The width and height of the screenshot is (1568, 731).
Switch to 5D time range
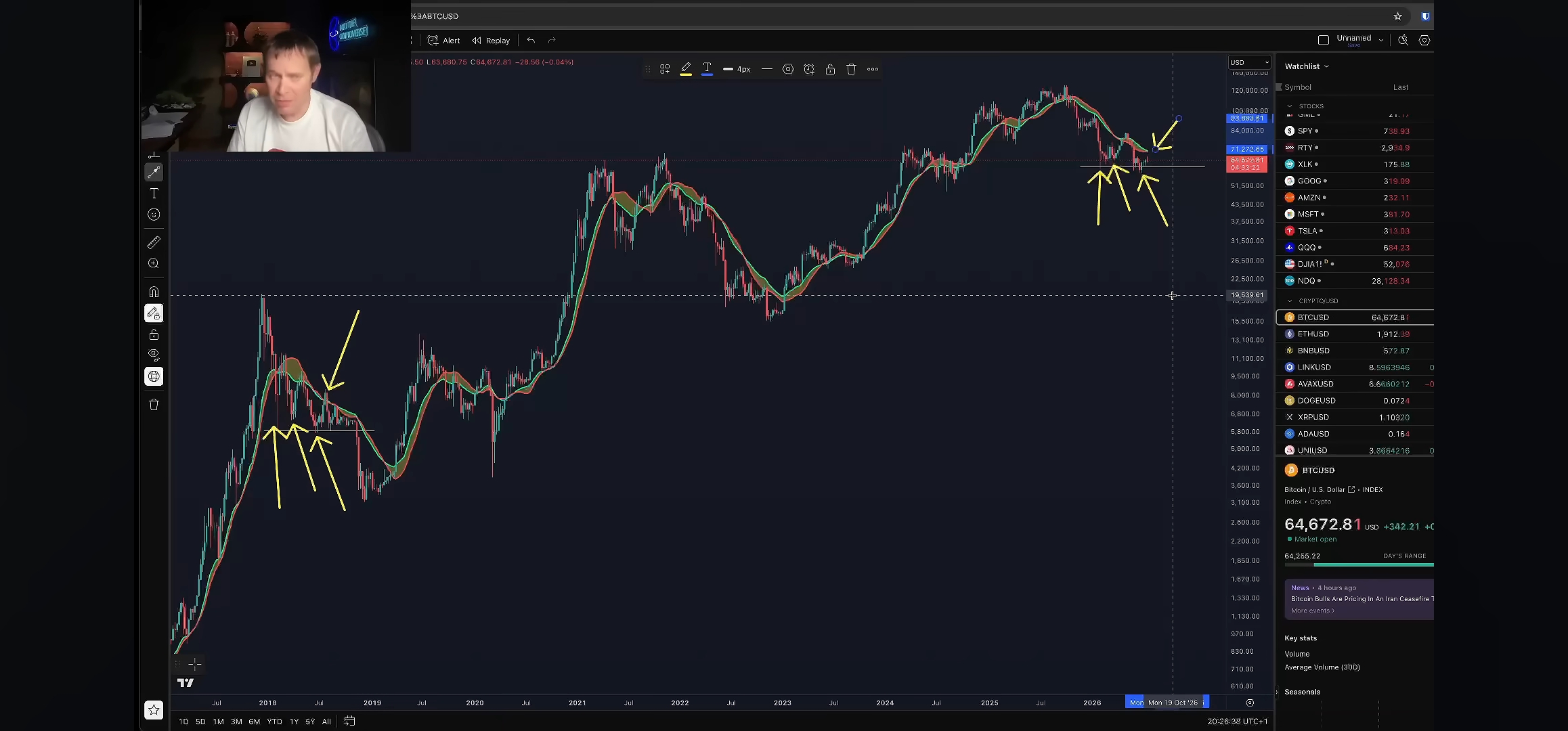click(200, 722)
